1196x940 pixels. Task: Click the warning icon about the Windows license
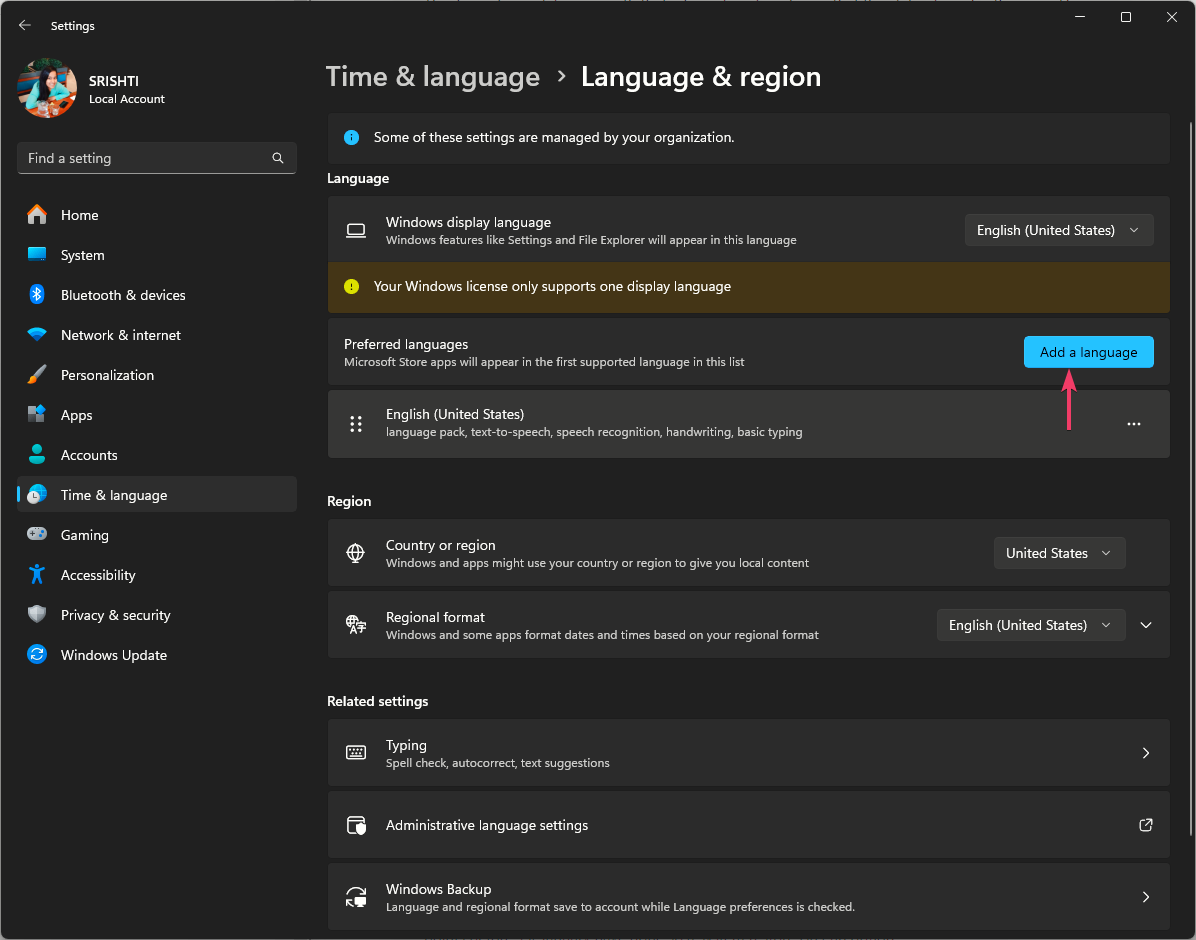(x=351, y=286)
